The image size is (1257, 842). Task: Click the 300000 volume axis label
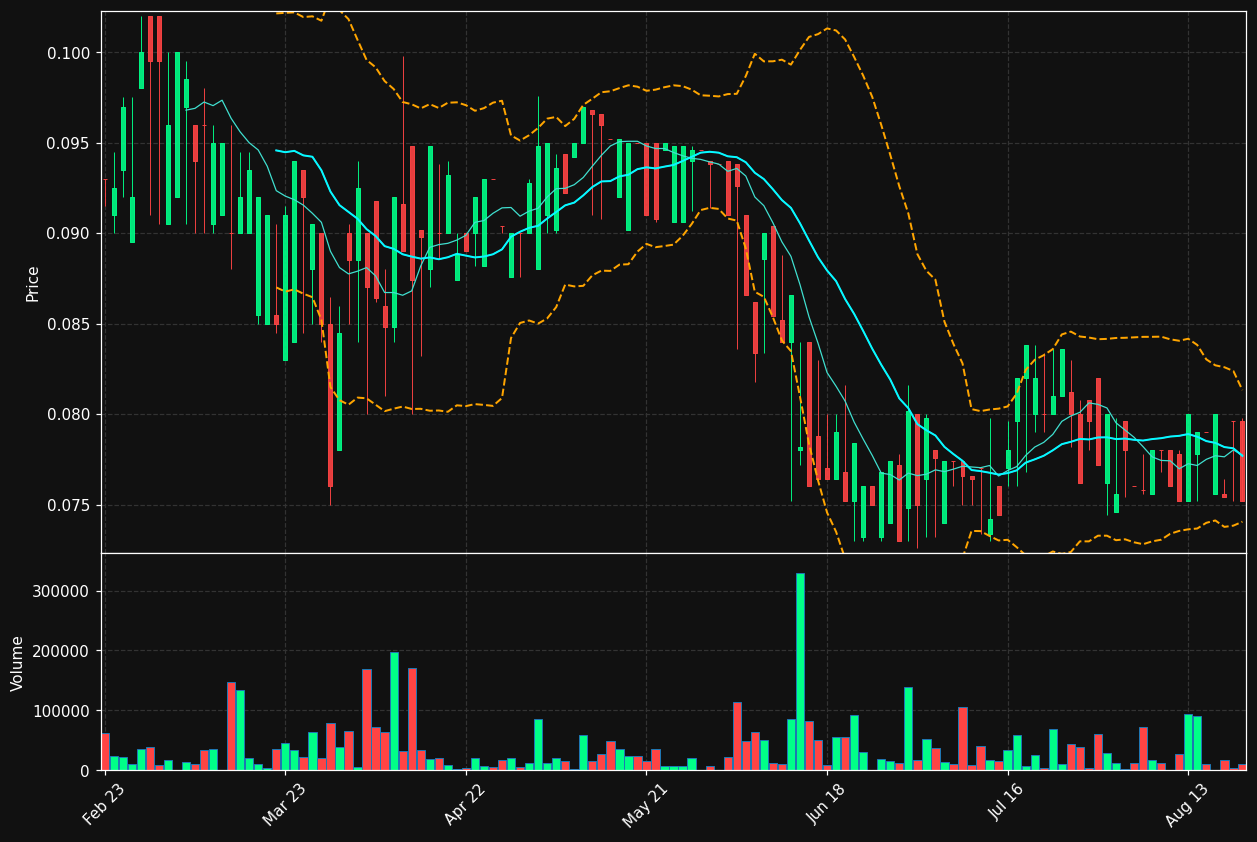click(62, 591)
